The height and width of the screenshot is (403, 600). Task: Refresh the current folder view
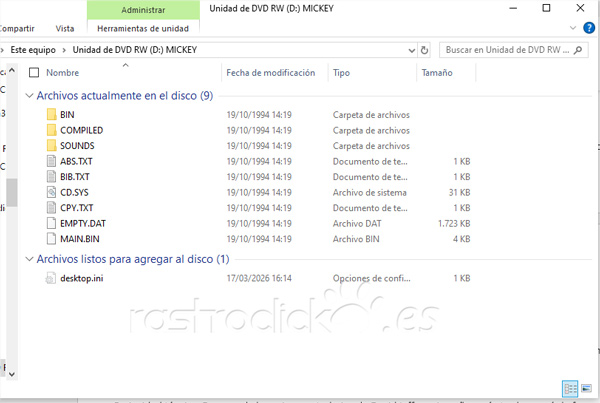425,49
